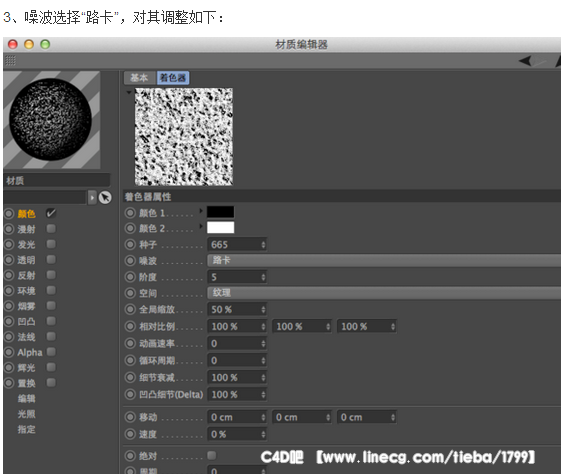The image size is (561, 474).
Task: Enable the Alpha channel checkbox
Action: (x=51, y=352)
